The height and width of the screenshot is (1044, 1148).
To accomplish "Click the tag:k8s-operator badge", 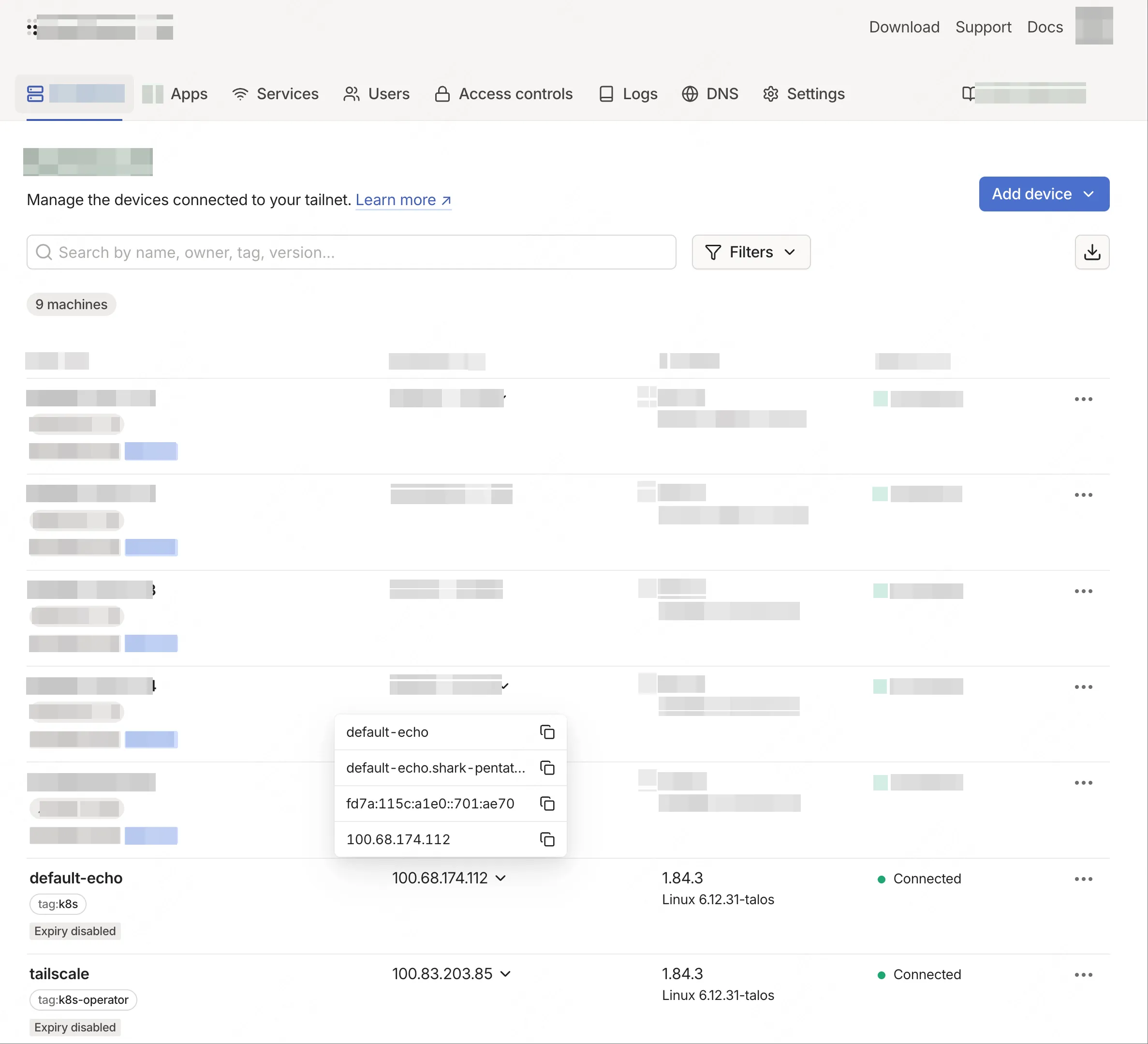I will pyautogui.click(x=83, y=1000).
